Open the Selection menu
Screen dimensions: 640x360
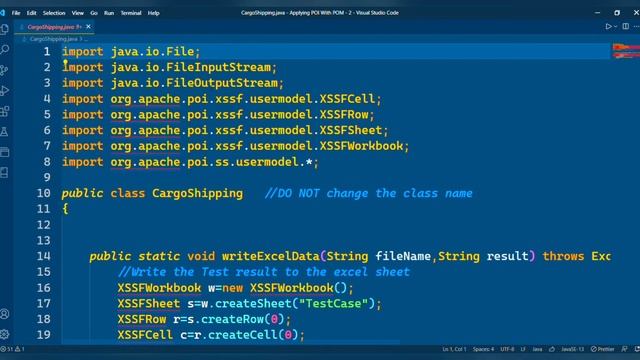click(54, 13)
